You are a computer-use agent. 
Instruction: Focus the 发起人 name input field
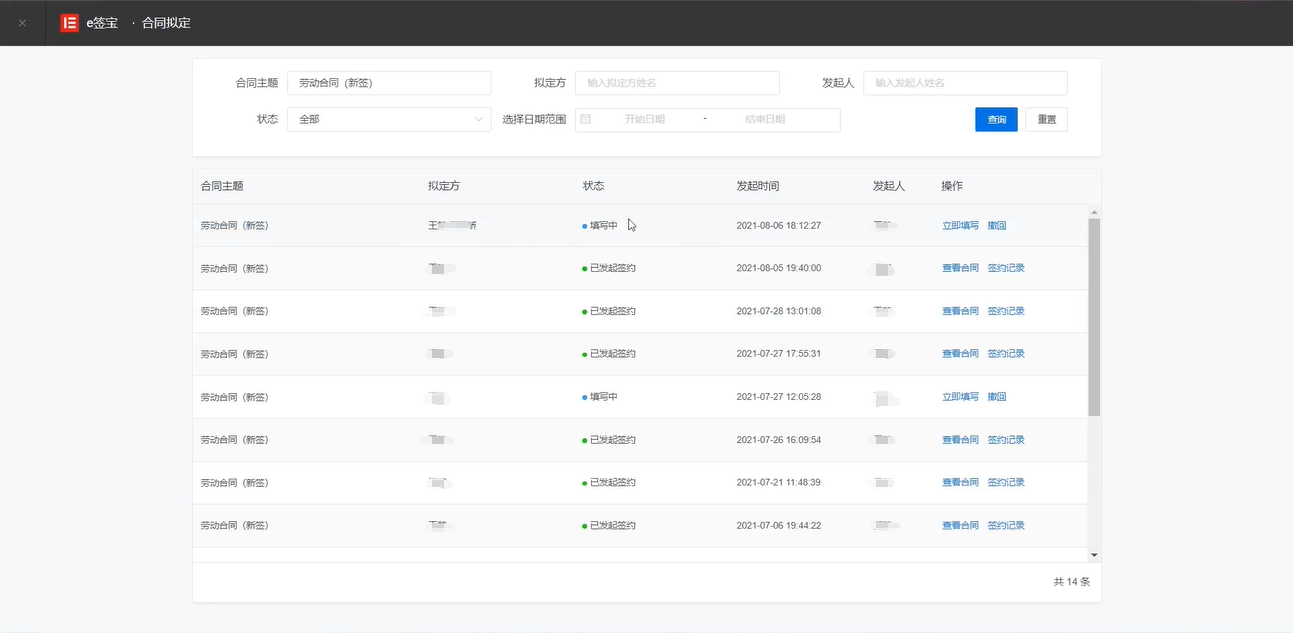tap(965, 83)
